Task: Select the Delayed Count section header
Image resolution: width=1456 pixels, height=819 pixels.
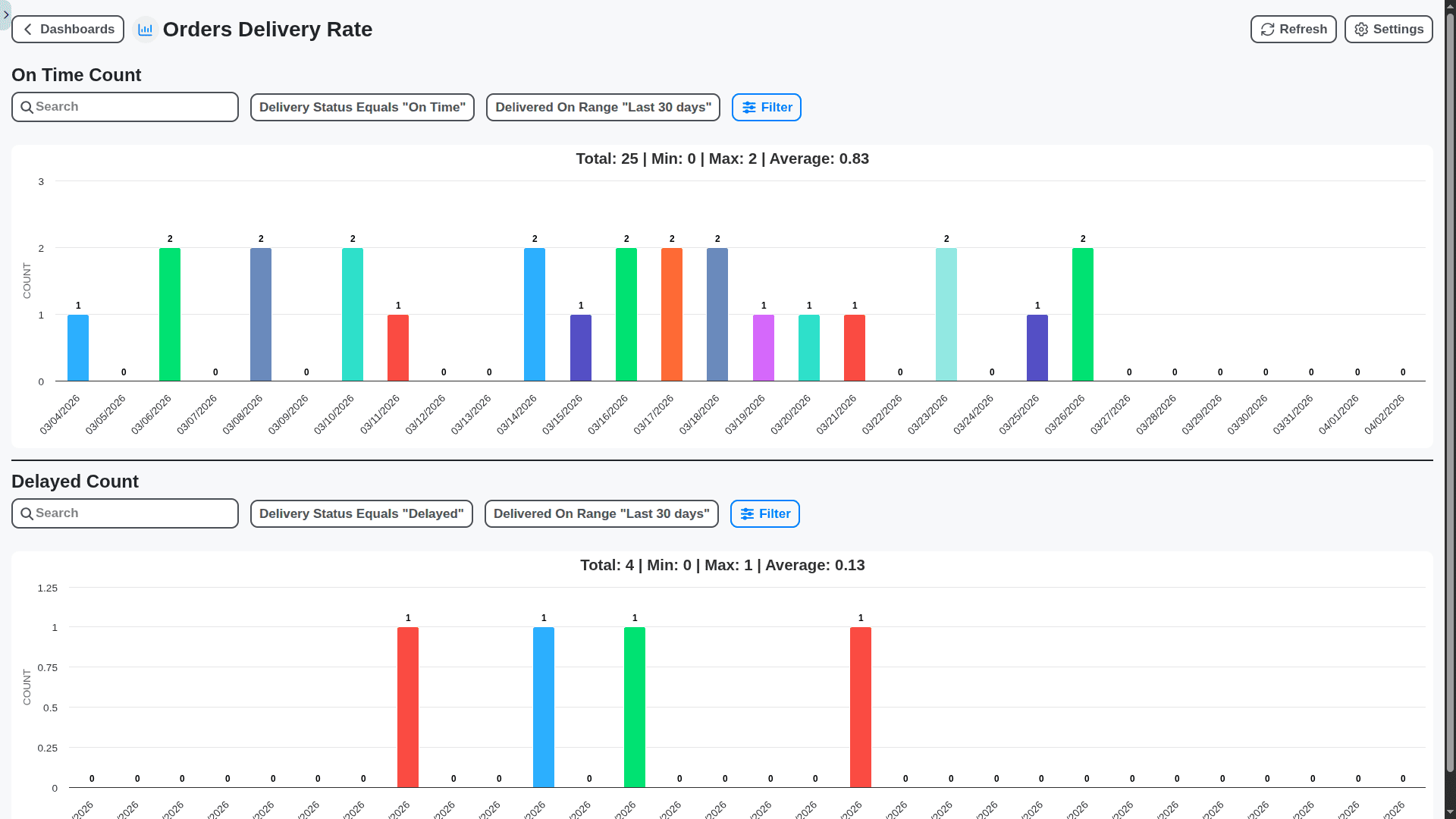Action: click(x=74, y=482)
